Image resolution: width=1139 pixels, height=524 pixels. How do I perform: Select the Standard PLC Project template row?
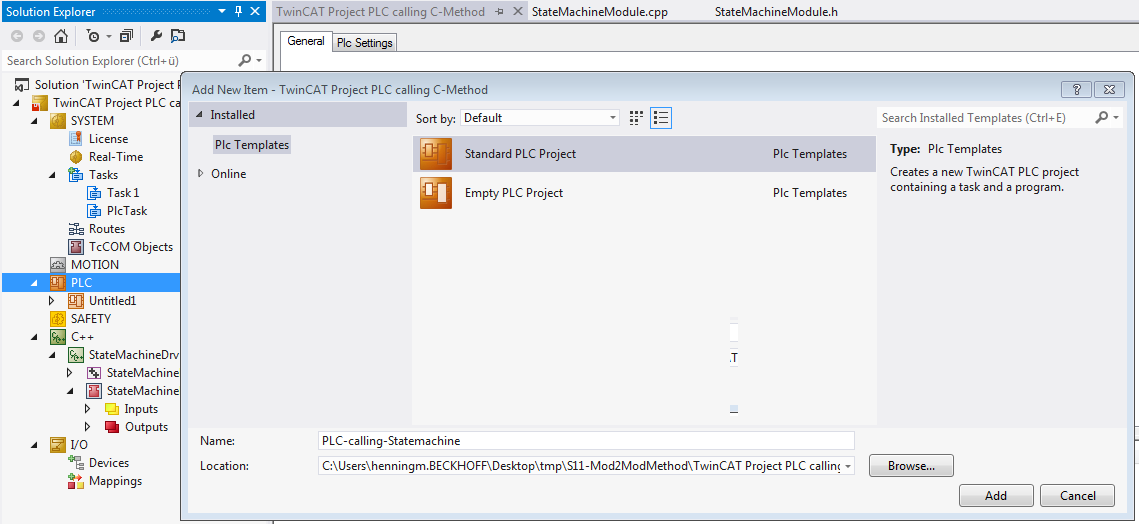click(x=644, y=154)
